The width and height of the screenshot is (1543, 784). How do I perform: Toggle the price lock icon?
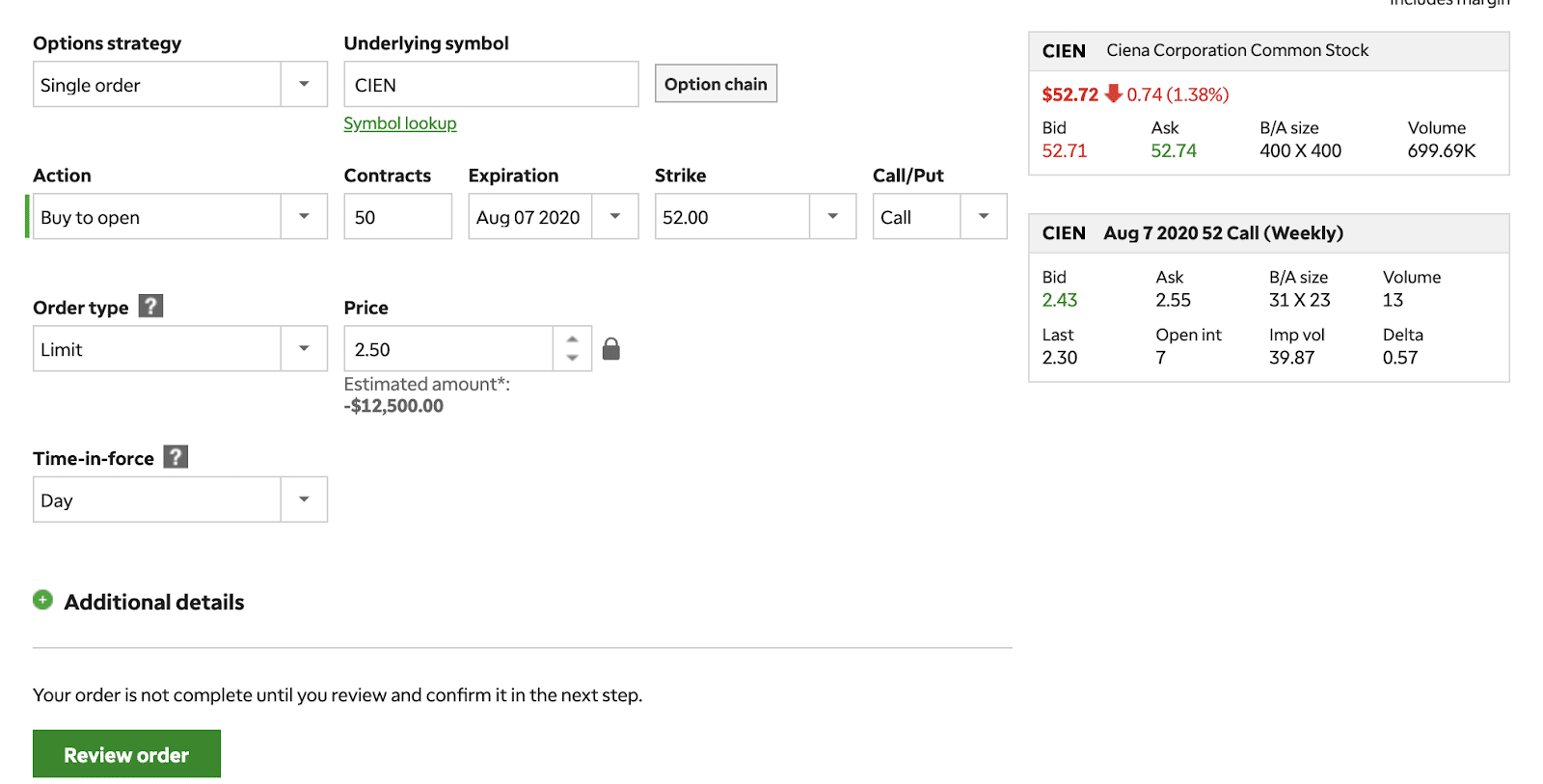610,349
